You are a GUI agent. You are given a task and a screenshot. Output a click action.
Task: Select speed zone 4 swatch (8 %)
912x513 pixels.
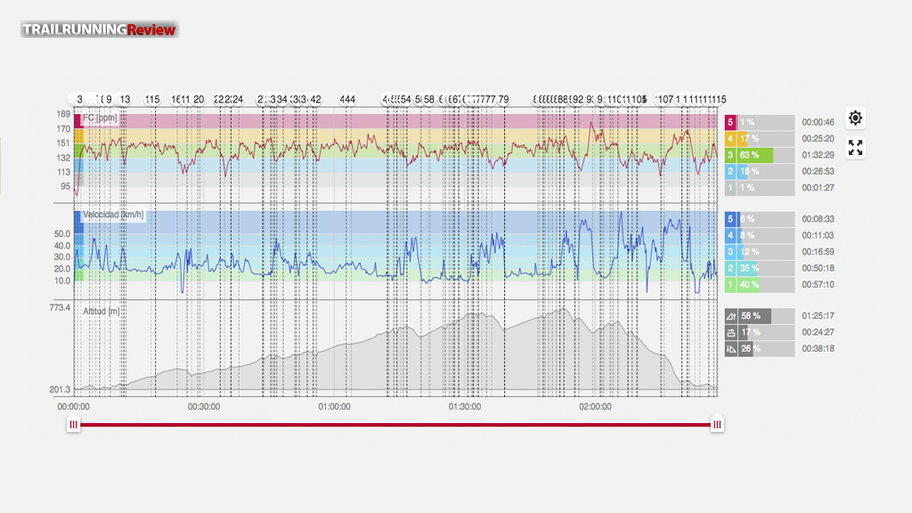pyautogui.click(x=731, y=236)
